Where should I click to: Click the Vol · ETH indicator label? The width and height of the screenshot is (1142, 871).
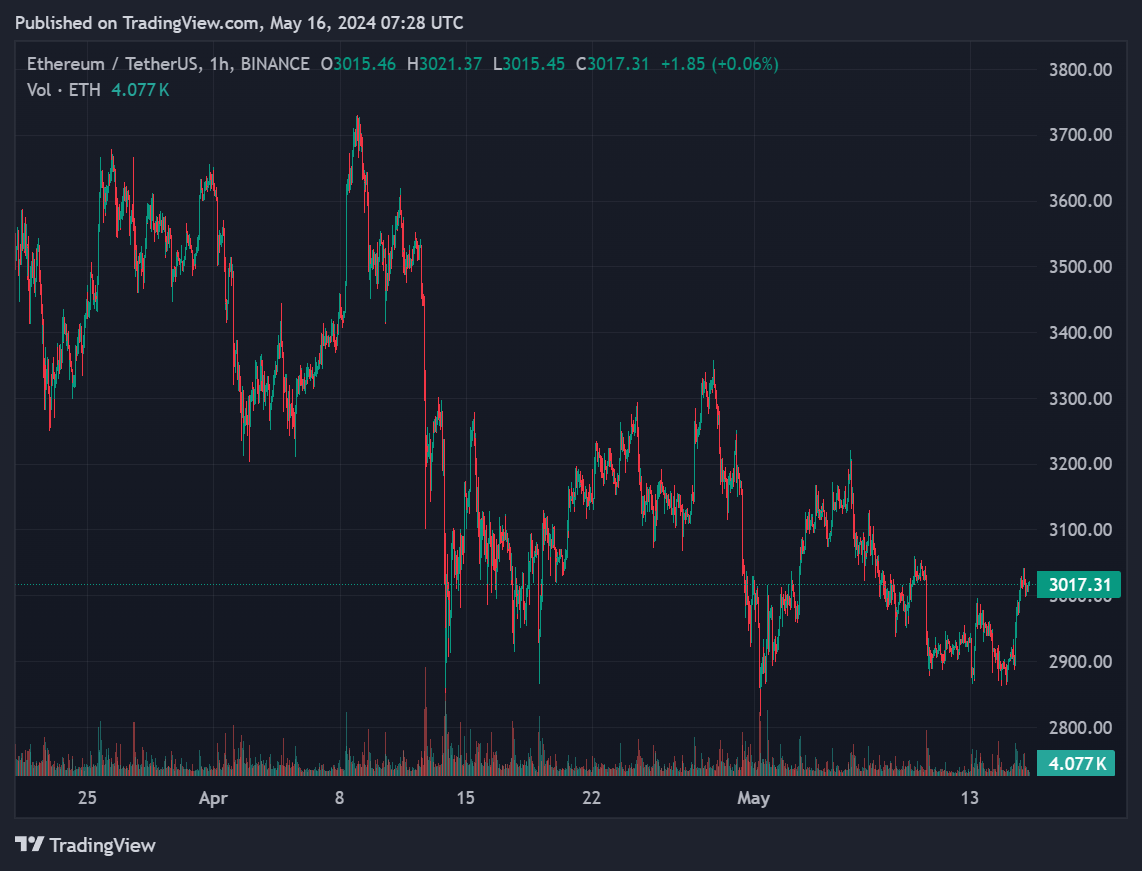(63, 90)
